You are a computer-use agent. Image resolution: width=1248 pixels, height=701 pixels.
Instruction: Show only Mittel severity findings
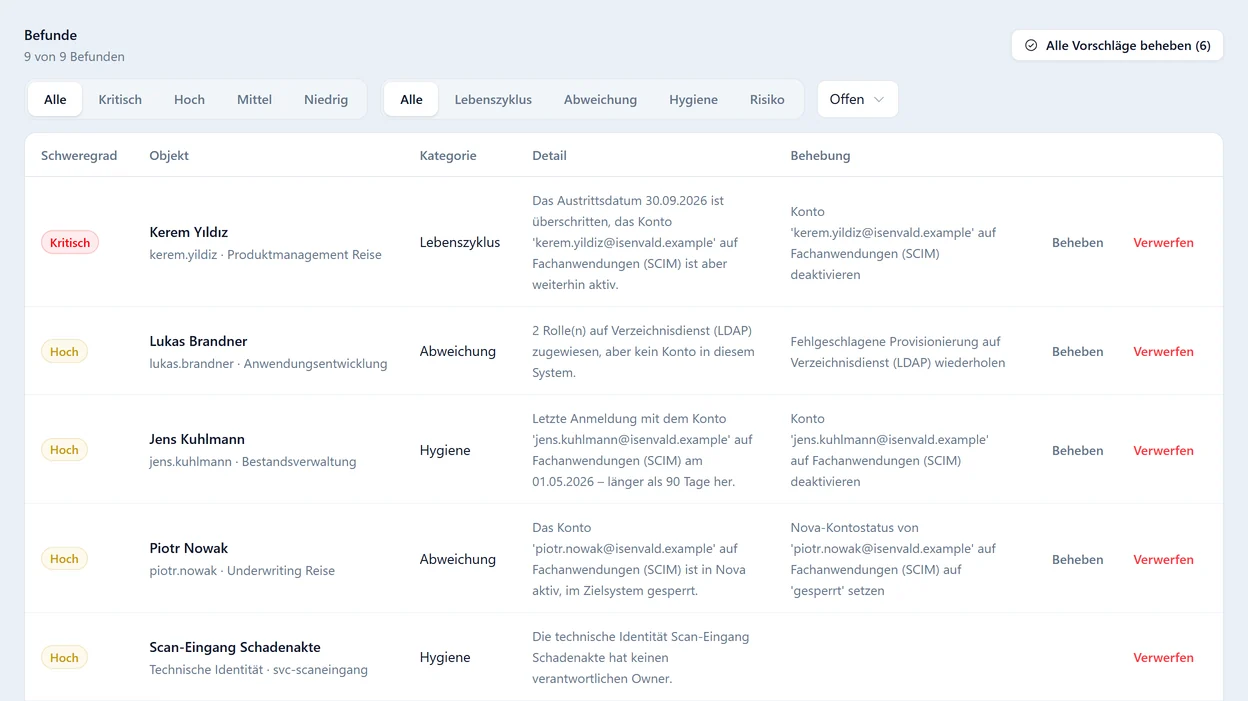254,99
